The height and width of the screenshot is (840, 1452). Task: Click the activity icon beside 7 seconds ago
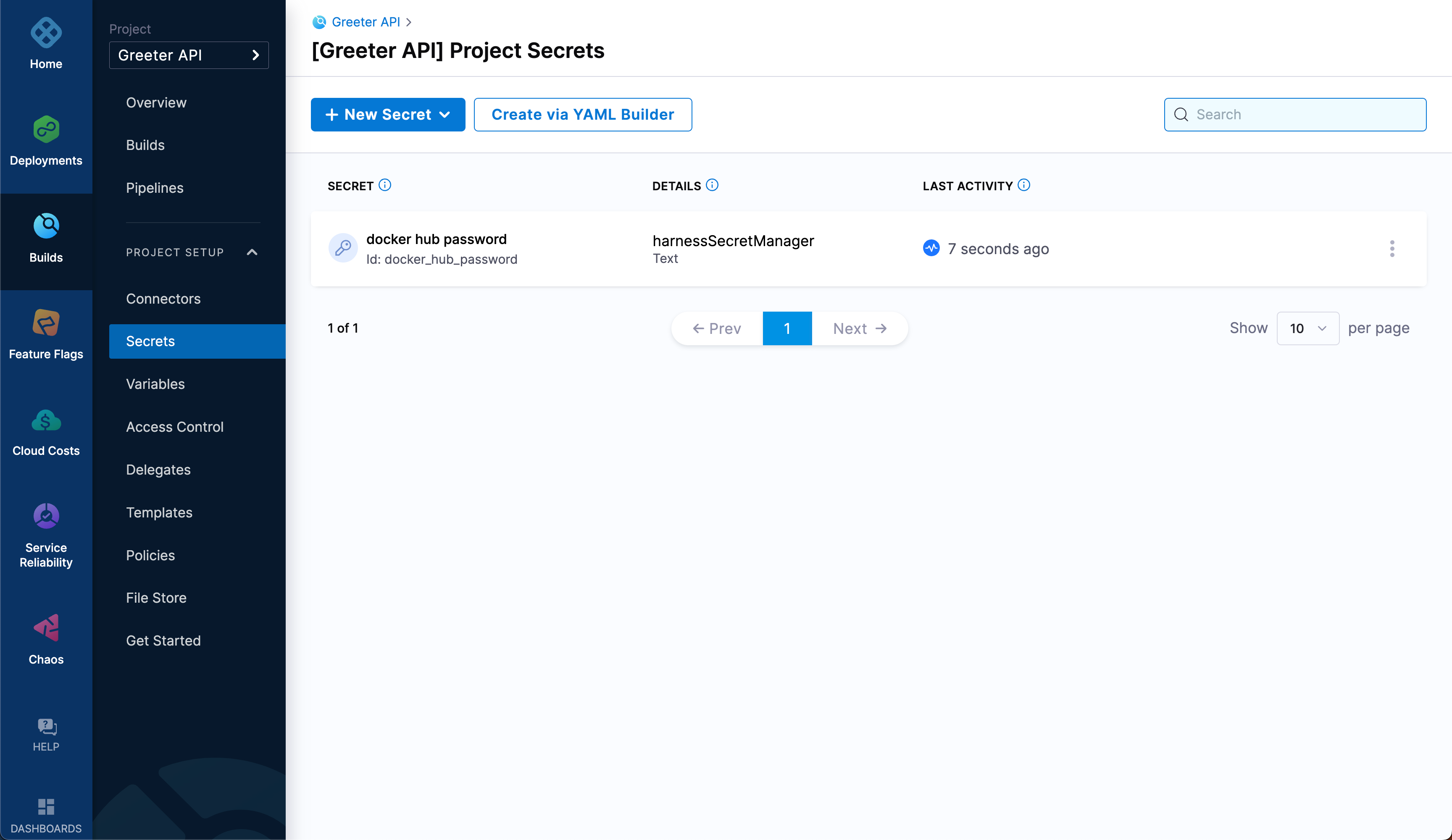931,248
